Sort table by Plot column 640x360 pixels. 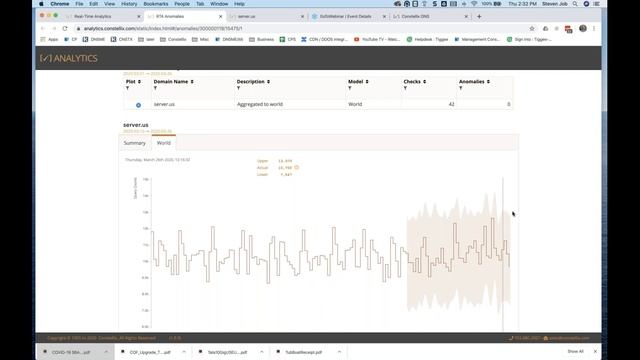(x=139, y=82)
